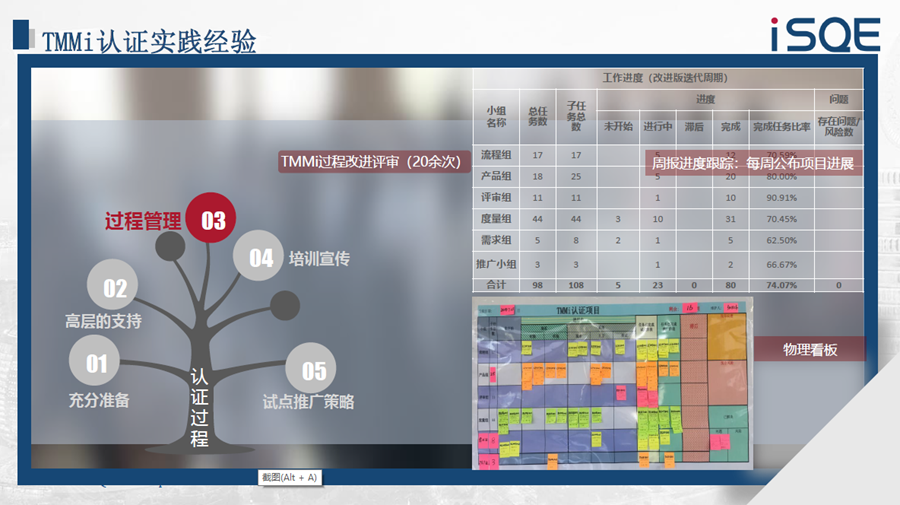Click the 推广小组 row name
This screenshot has width=900, height=505.
pyautogui.click(x=496, y=265)
